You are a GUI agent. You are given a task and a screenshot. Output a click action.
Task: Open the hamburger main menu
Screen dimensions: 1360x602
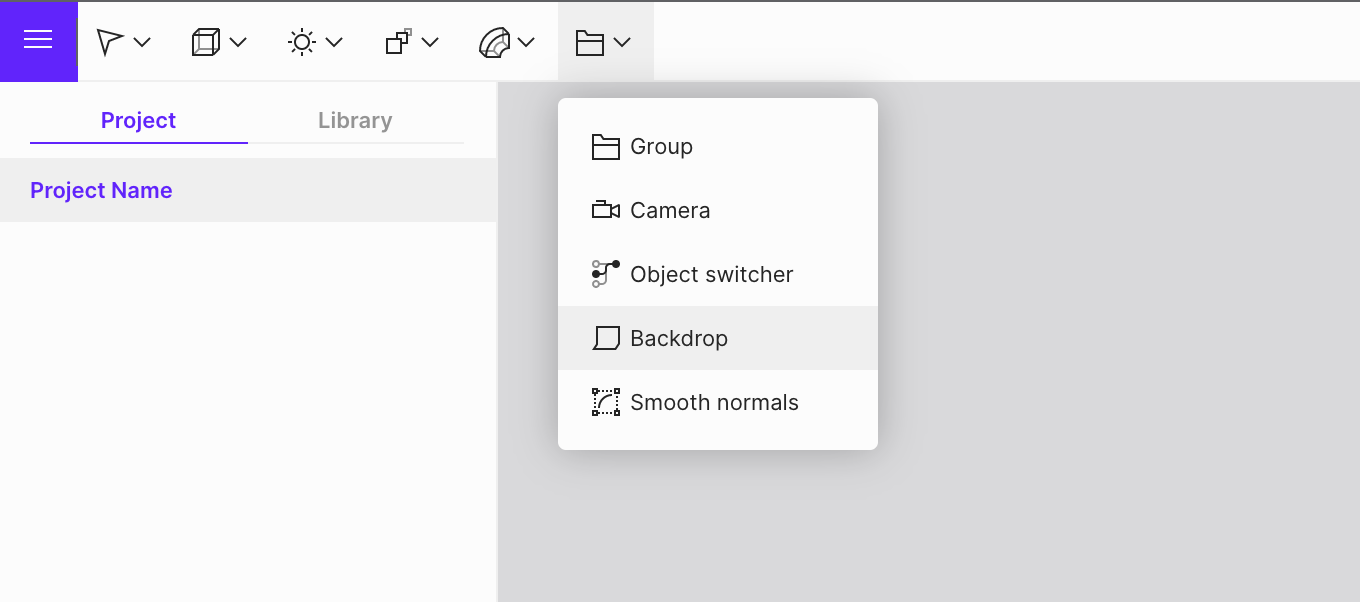38,40
